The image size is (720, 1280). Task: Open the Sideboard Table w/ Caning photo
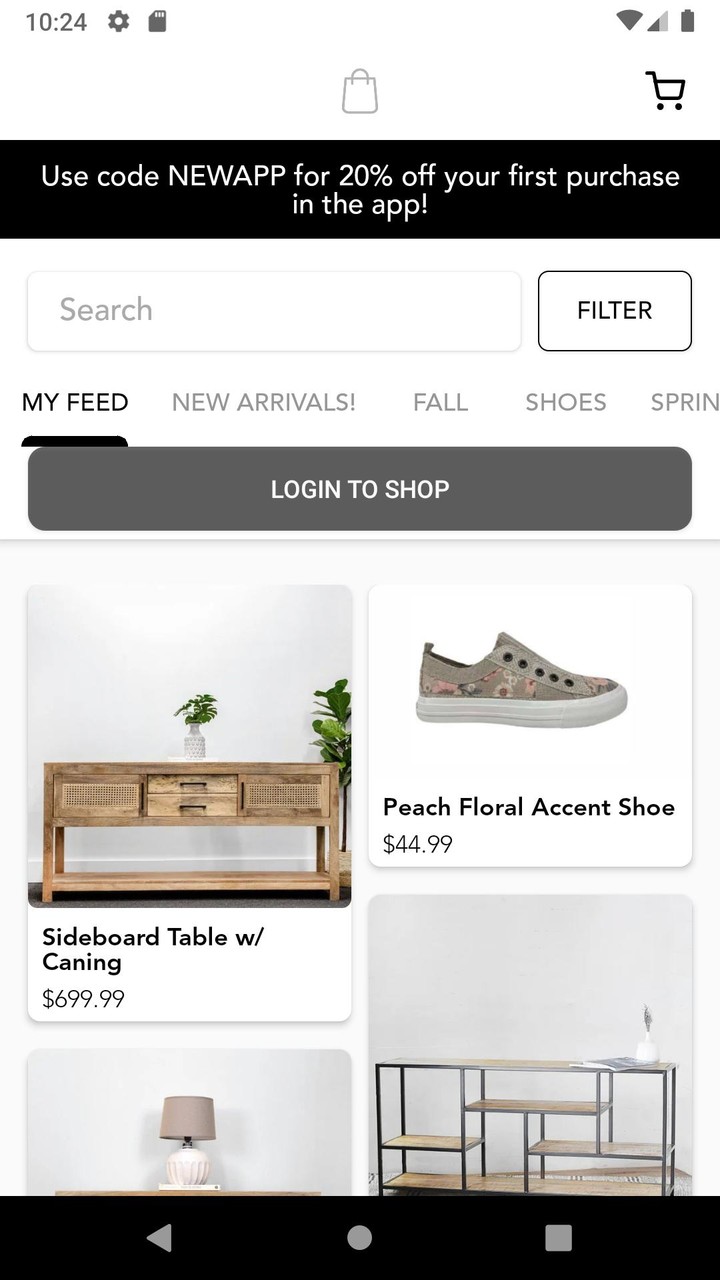pyautogui.click(x=190, y=746)
